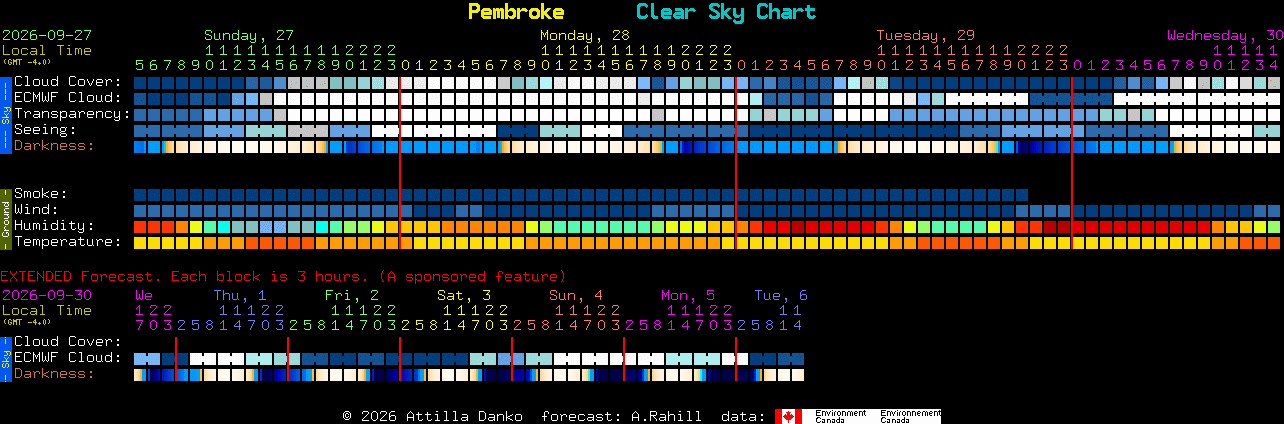Click the blue Sky tab in extended forecast
Viewport: 1284px width, 424px height.
[5, 357]
